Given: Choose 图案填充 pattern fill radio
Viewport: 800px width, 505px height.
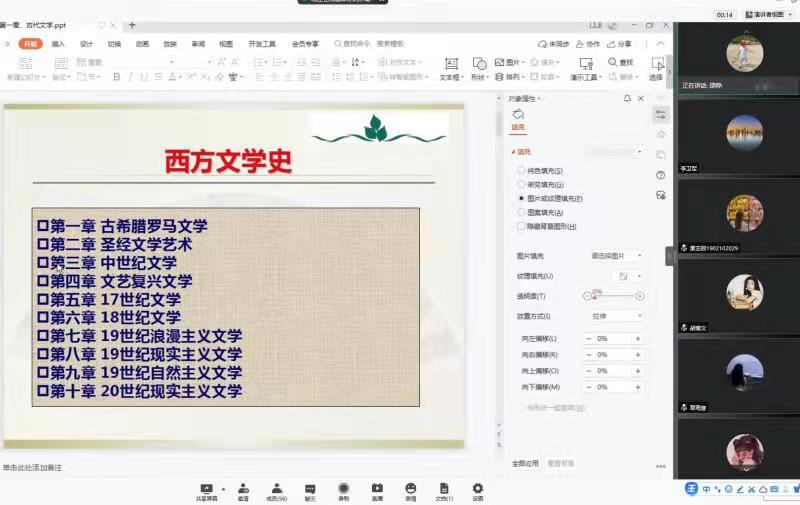Looking at the screenshot, I should pyautogui.click(x=521, y=213).
